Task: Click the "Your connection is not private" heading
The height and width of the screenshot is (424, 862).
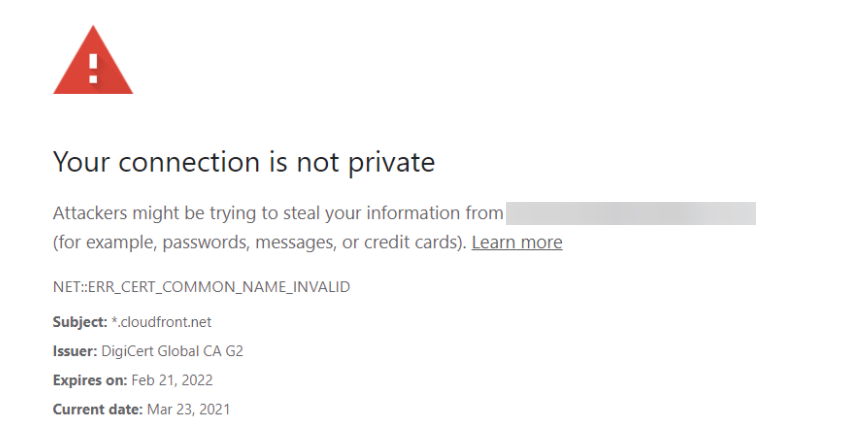Action: (244, 162)
